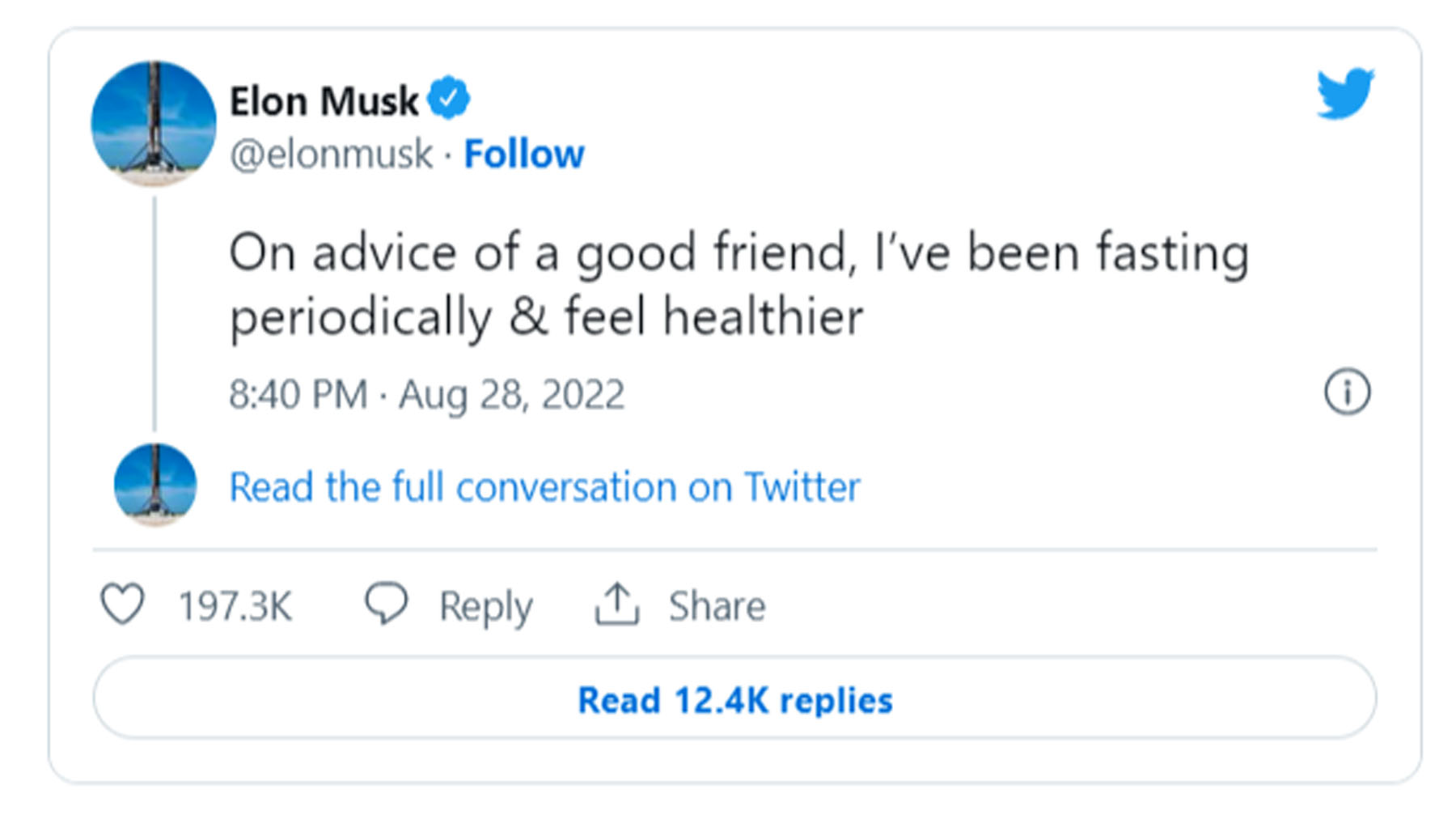Like the tweet with the heart icon
The height and width of the screenshot is (819, 1456).
(122, 605)
